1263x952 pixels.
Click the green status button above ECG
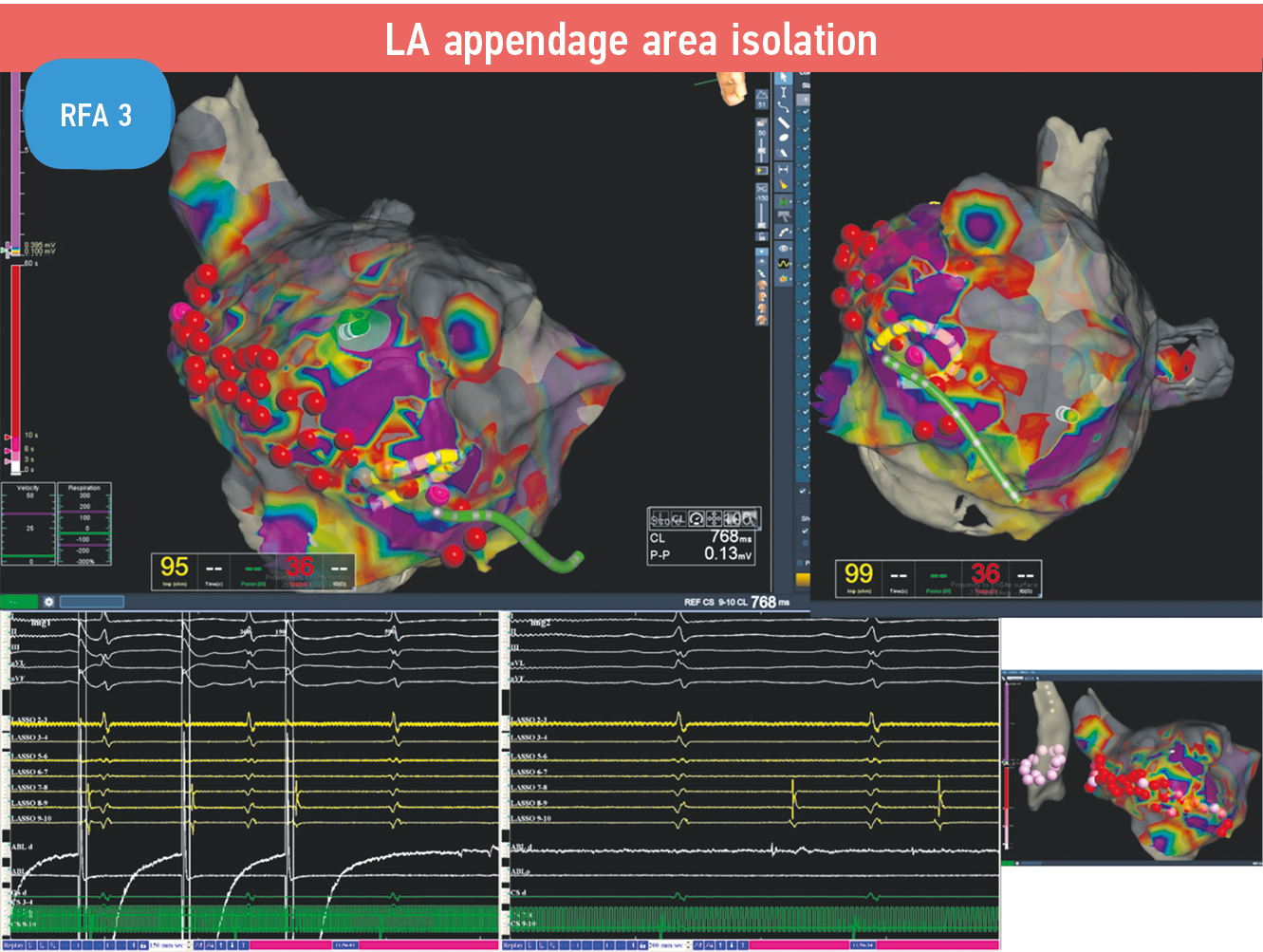tap(19, 602)
